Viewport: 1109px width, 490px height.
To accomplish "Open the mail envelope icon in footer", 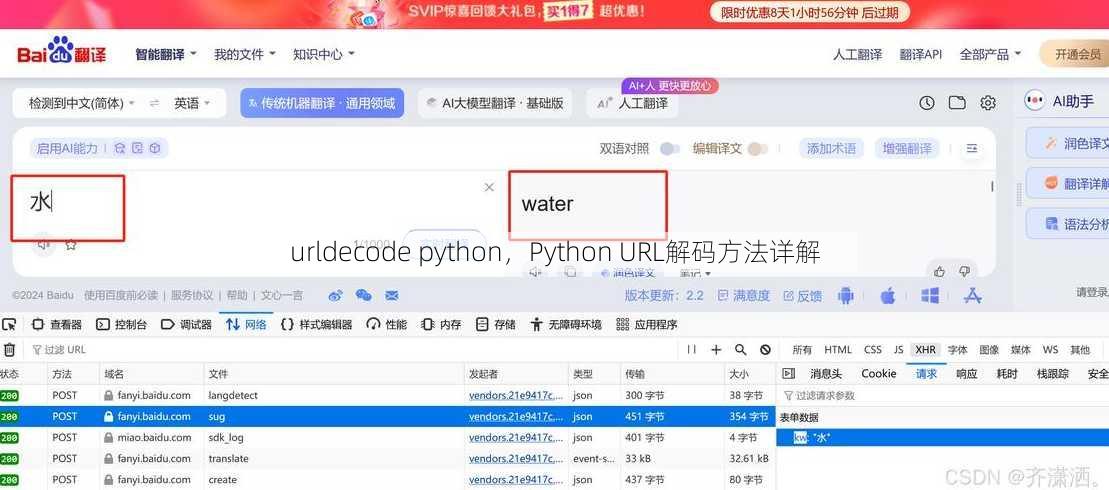I will click(391, 295).
